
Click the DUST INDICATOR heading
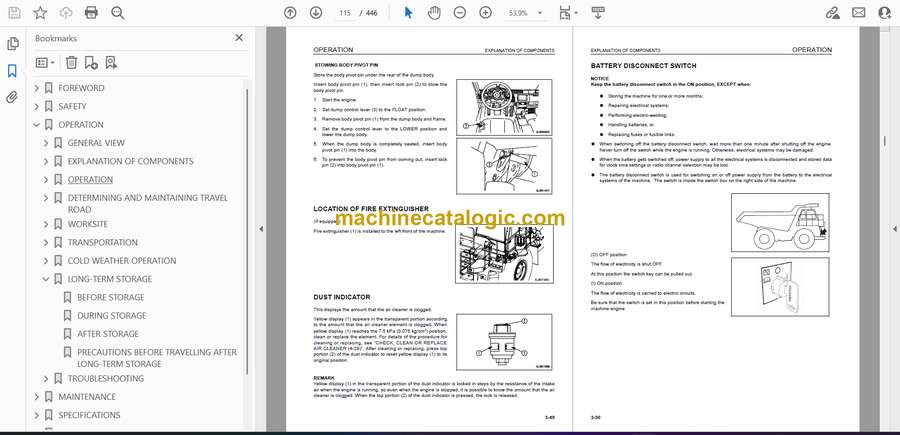(342, 297)
